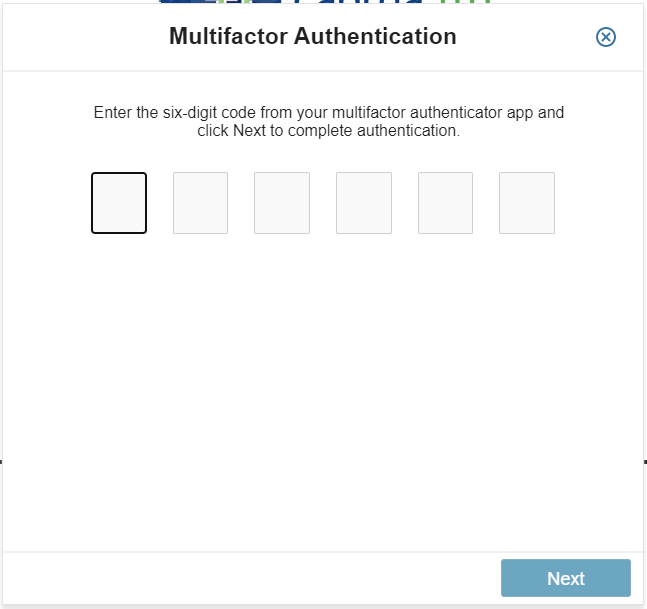Click the Multifactor Authentication heading
The height and width of the screenshot is (609, 647).
pos(313,36)
